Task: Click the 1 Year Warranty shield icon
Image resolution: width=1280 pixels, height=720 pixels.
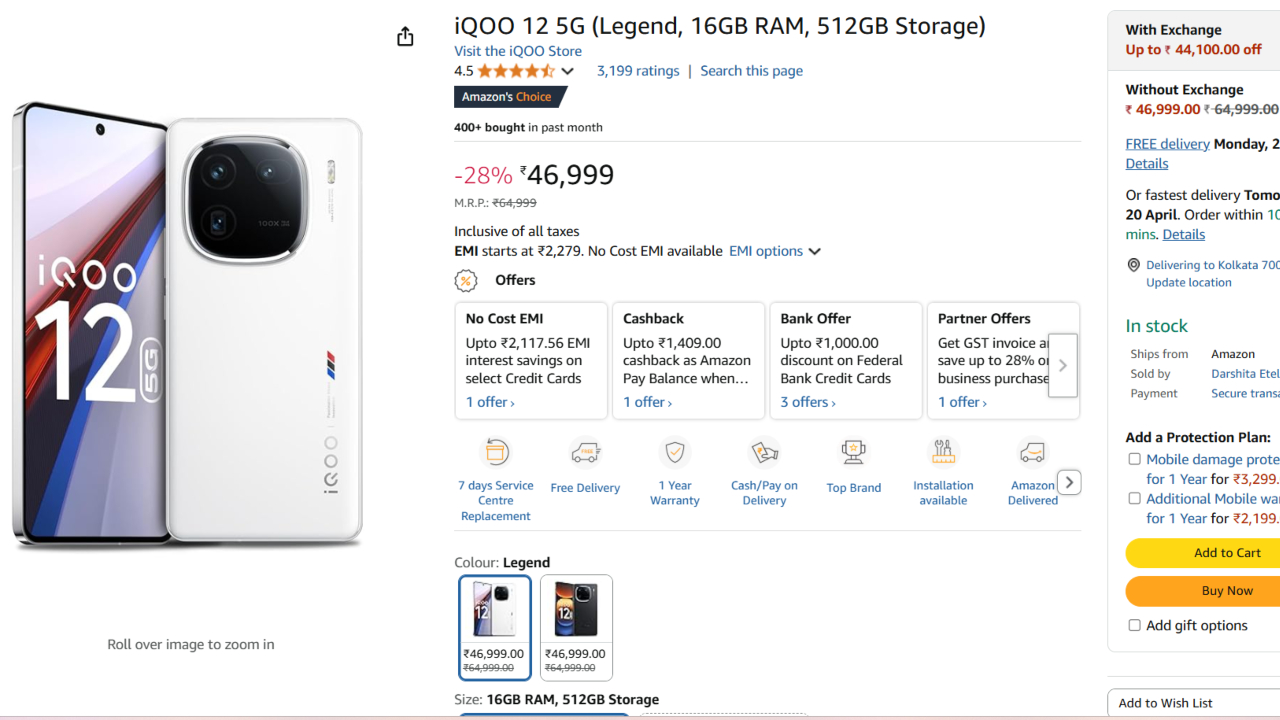Action: 675,452
